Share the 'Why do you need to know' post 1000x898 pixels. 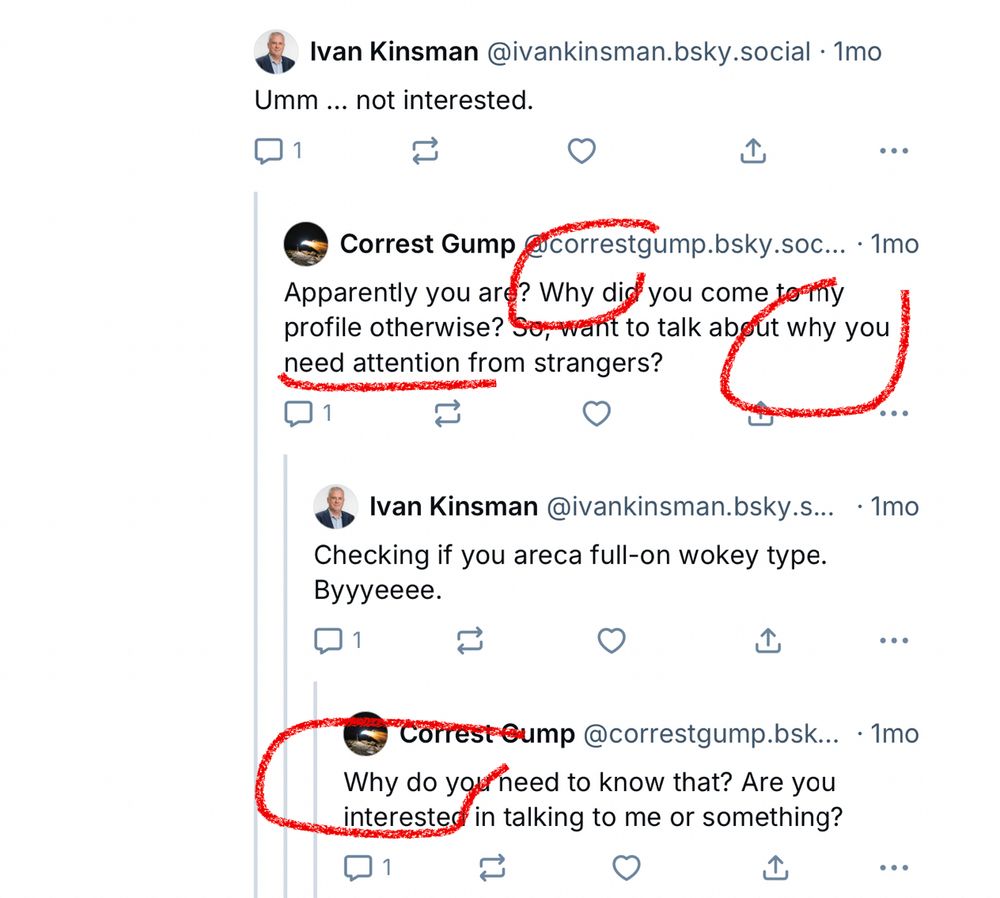(776, 867)
